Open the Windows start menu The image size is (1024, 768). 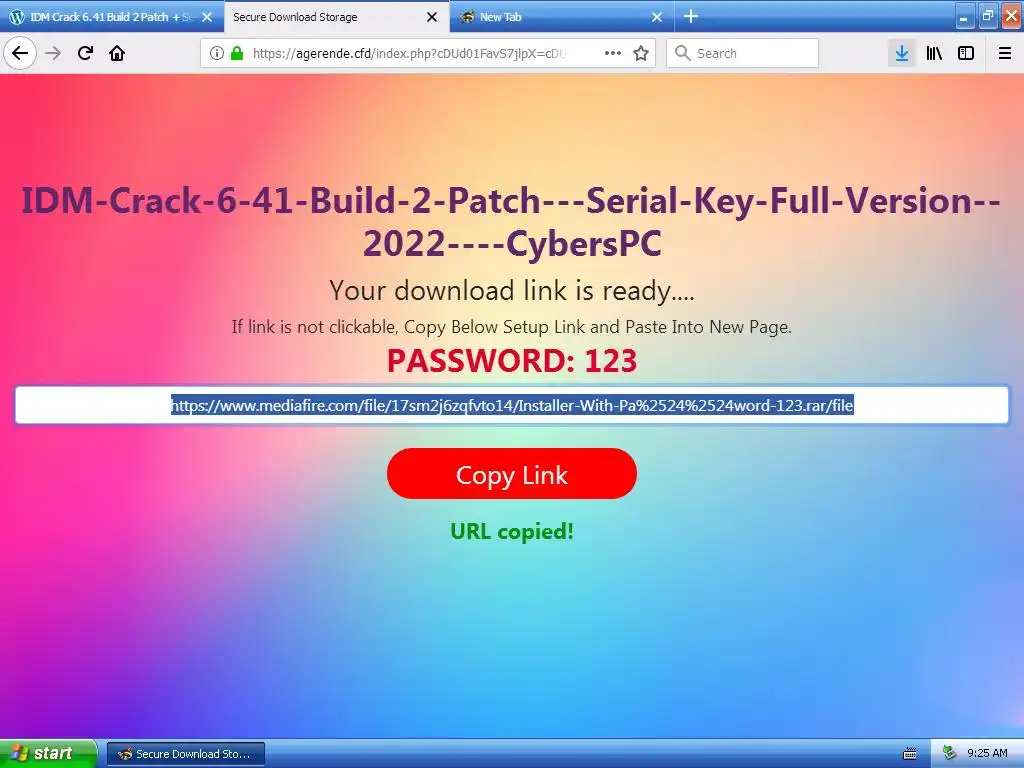(48, 754)
